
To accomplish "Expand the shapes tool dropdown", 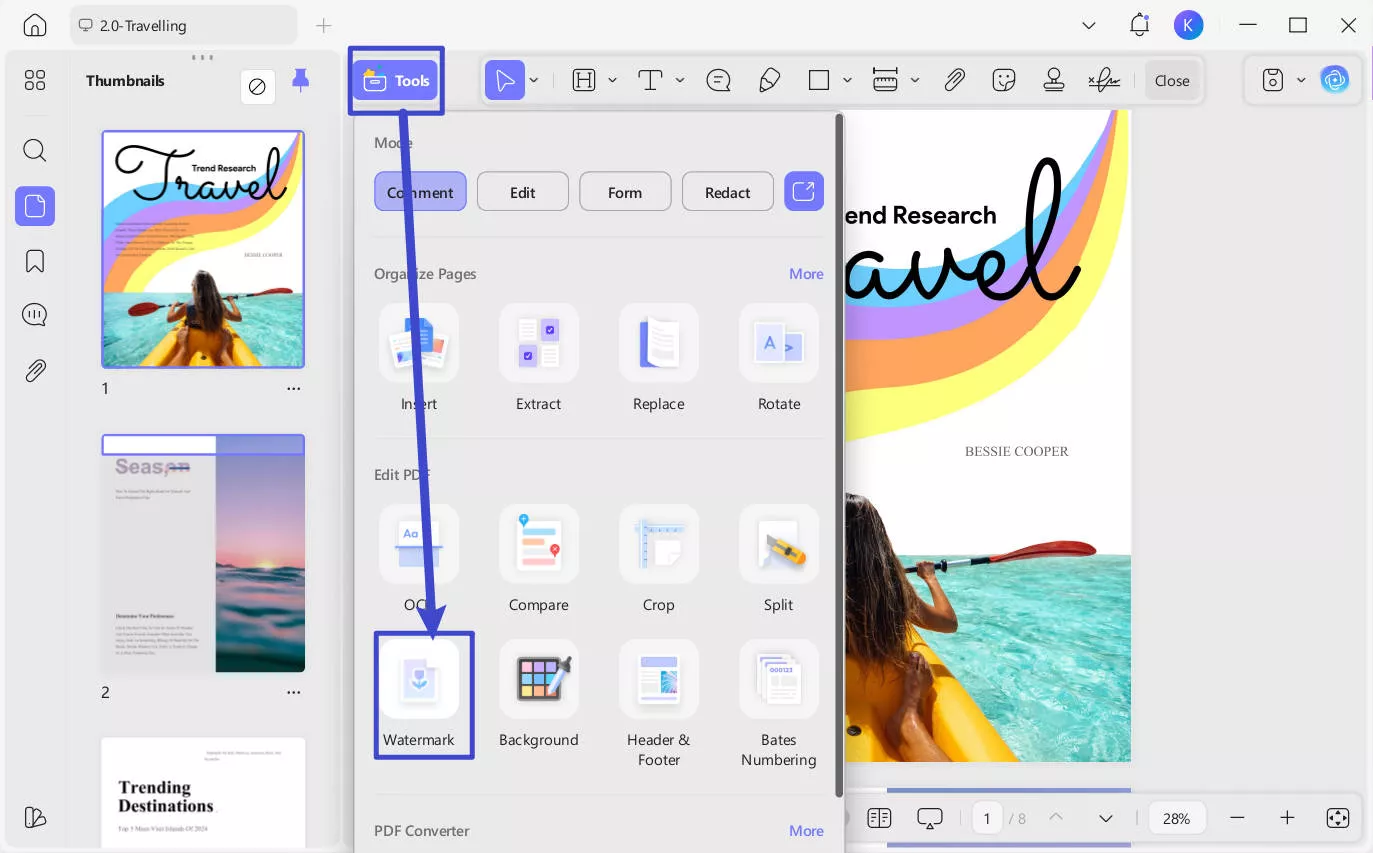I will point(847,80).
